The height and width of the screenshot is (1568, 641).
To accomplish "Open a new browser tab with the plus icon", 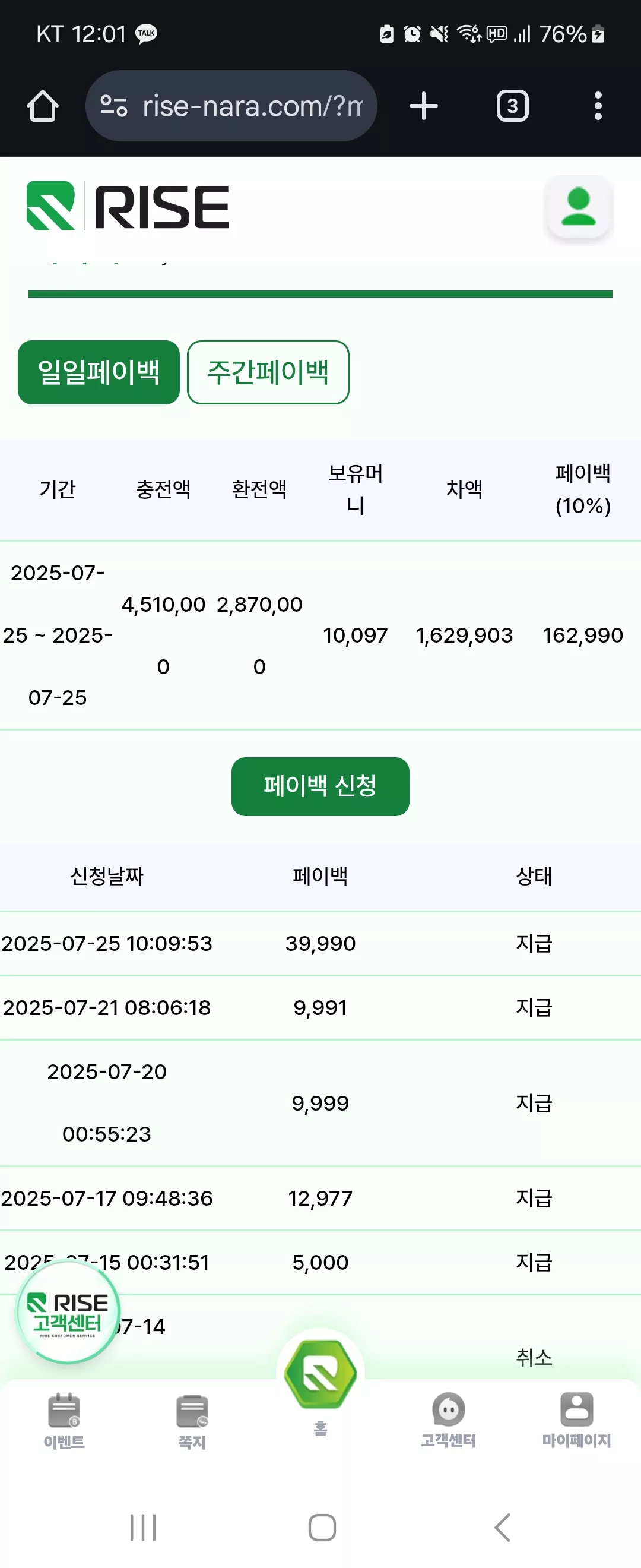I will pyautogui.click(x=423, y=106).
